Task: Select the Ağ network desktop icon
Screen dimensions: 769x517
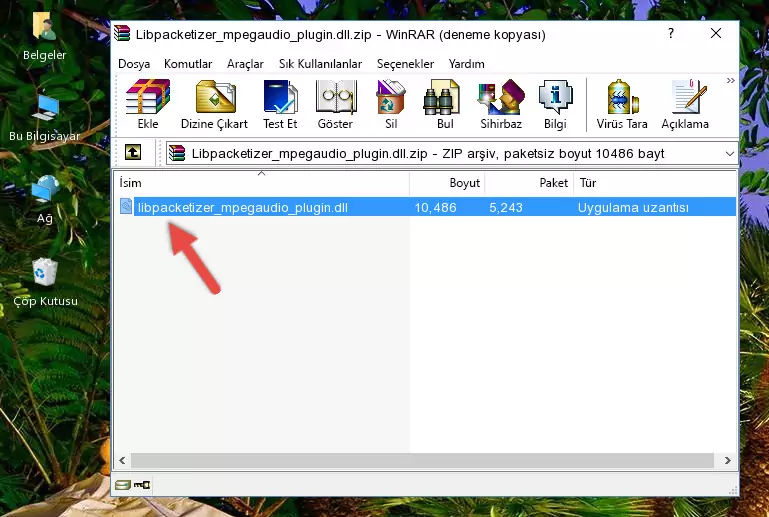Action: (x=45, y=199)
